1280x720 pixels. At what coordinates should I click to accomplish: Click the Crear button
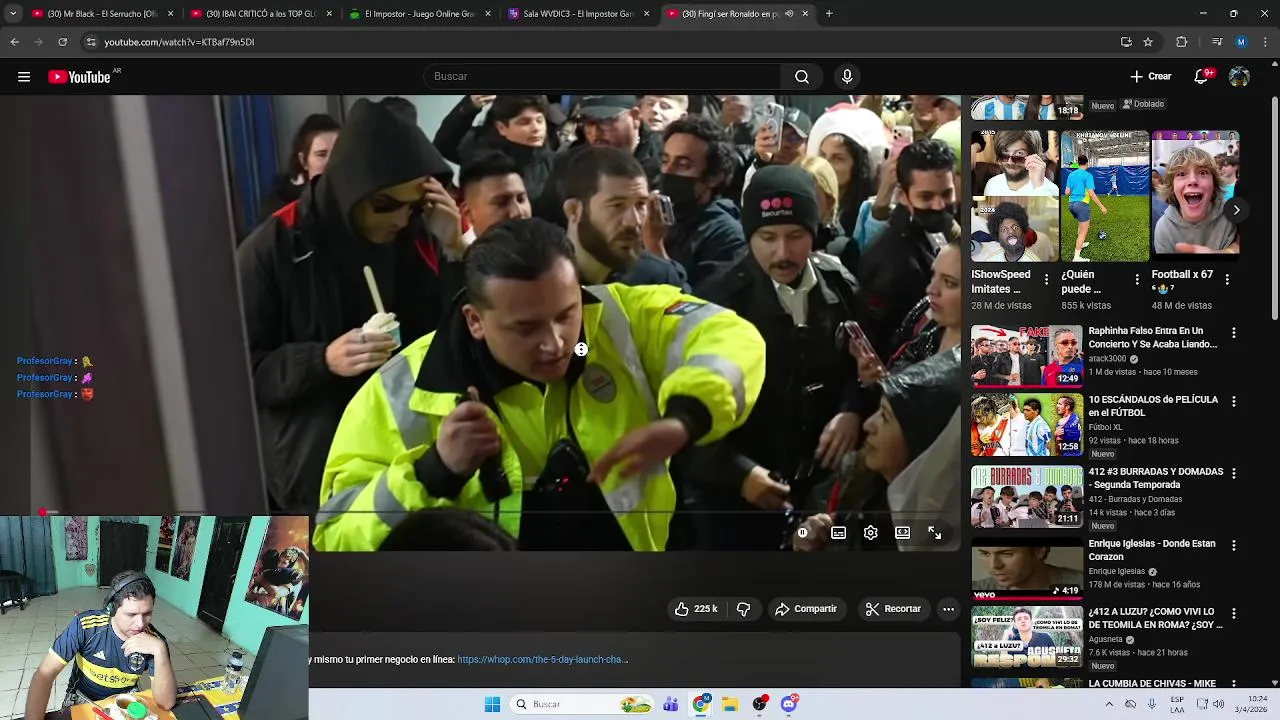1151,77
